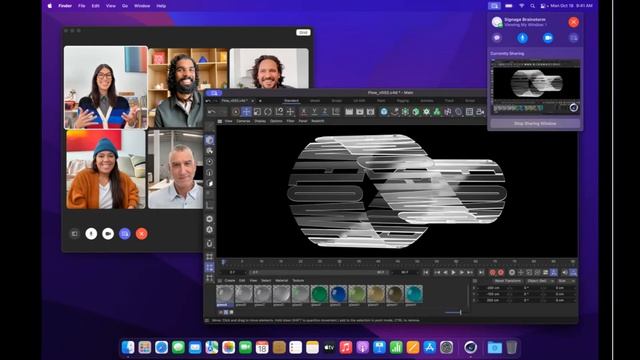Toggle the record keyframe red button
Viewport: 640px width, 360px height.
point(493,272)
